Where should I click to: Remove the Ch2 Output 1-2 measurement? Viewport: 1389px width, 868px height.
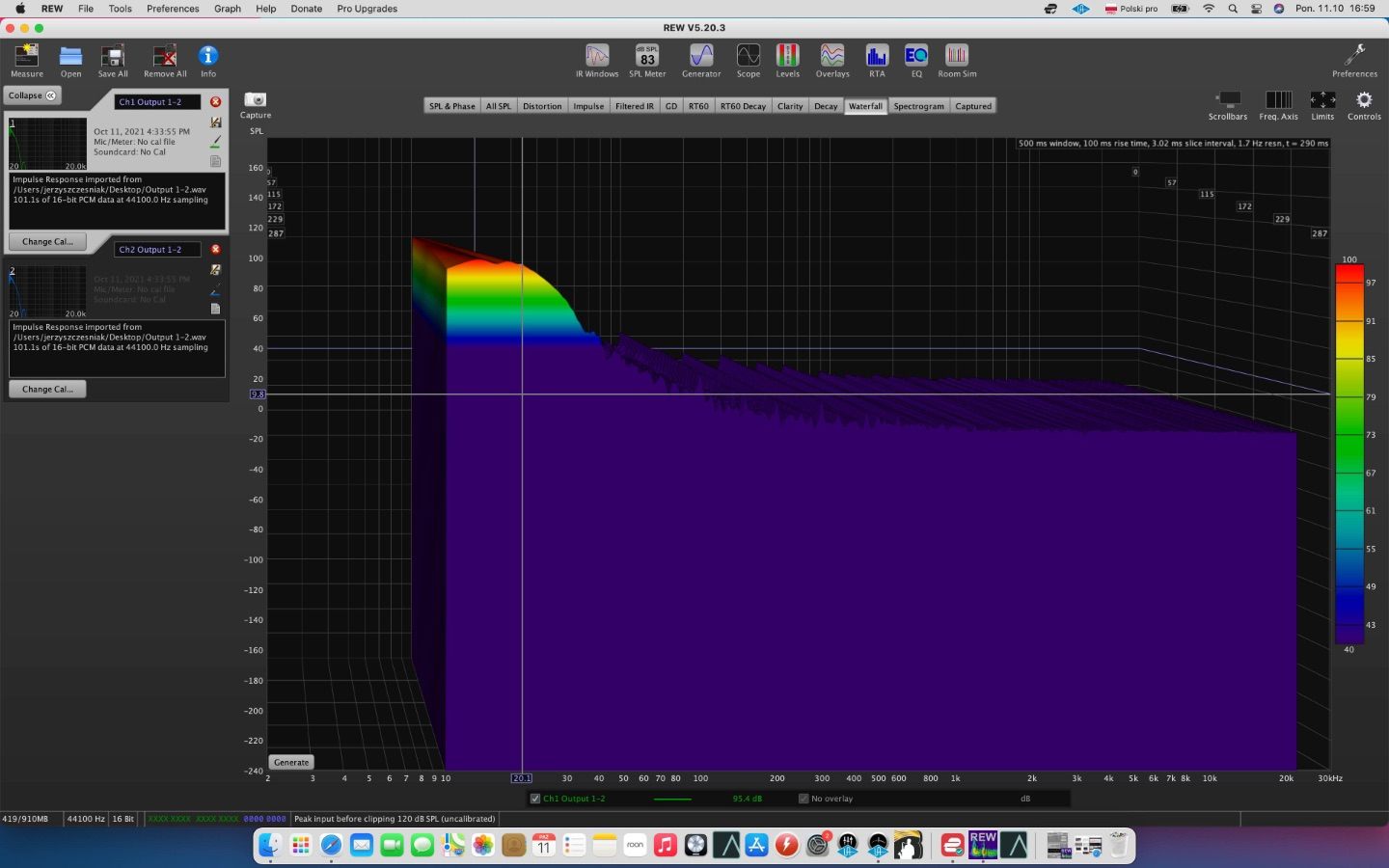(215, 250)
